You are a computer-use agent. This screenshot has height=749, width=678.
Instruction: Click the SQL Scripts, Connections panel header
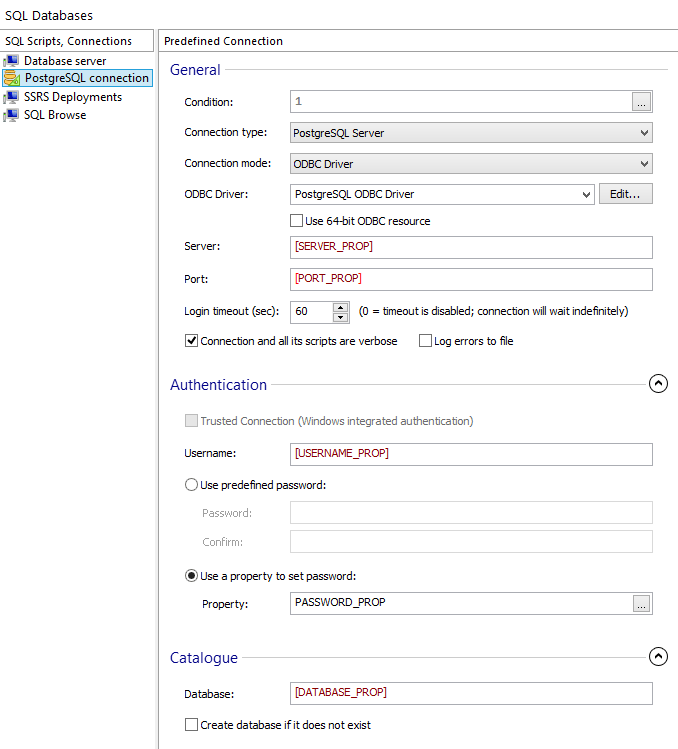(x=77, y=41)
